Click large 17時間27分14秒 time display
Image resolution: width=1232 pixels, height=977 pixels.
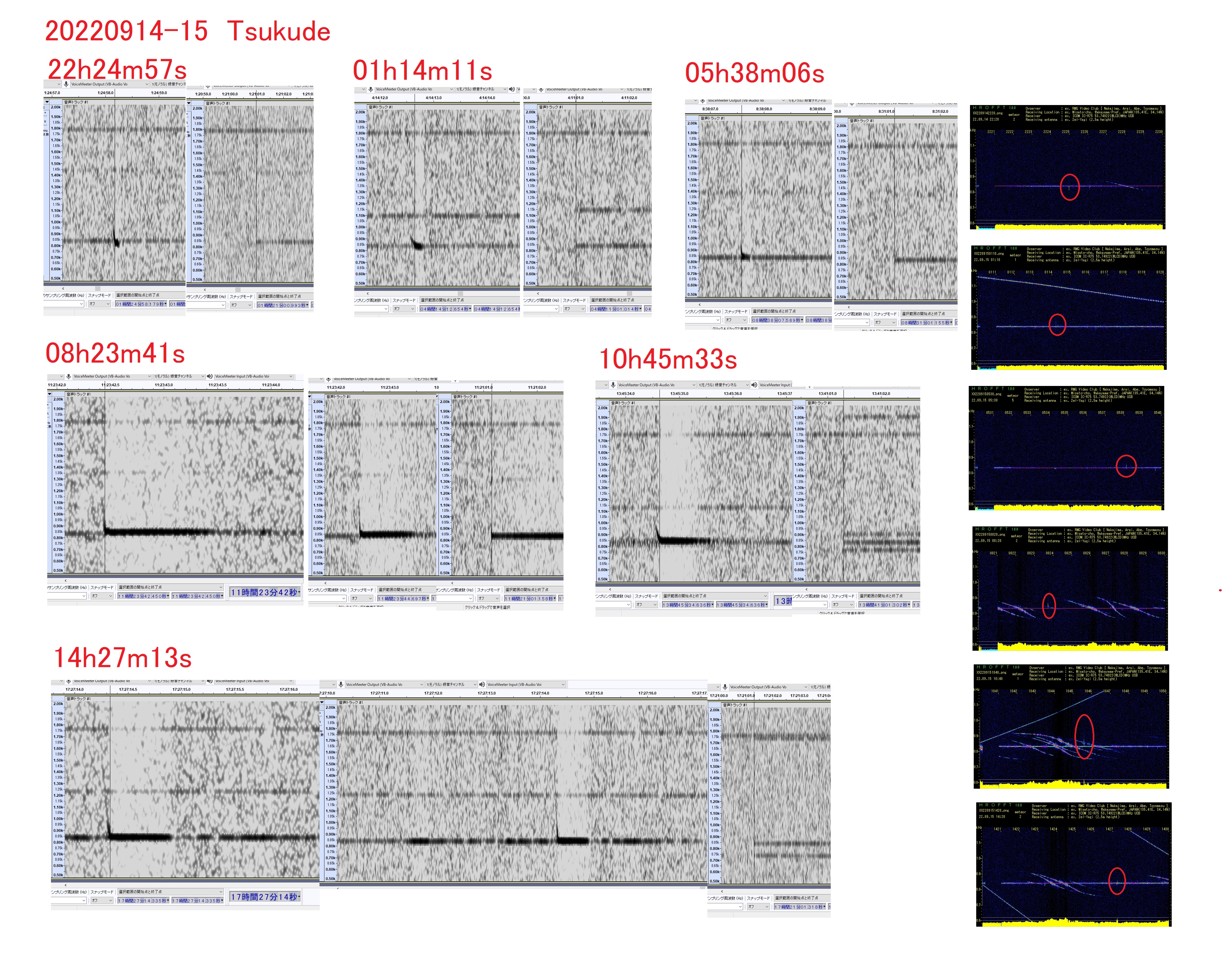264,897
